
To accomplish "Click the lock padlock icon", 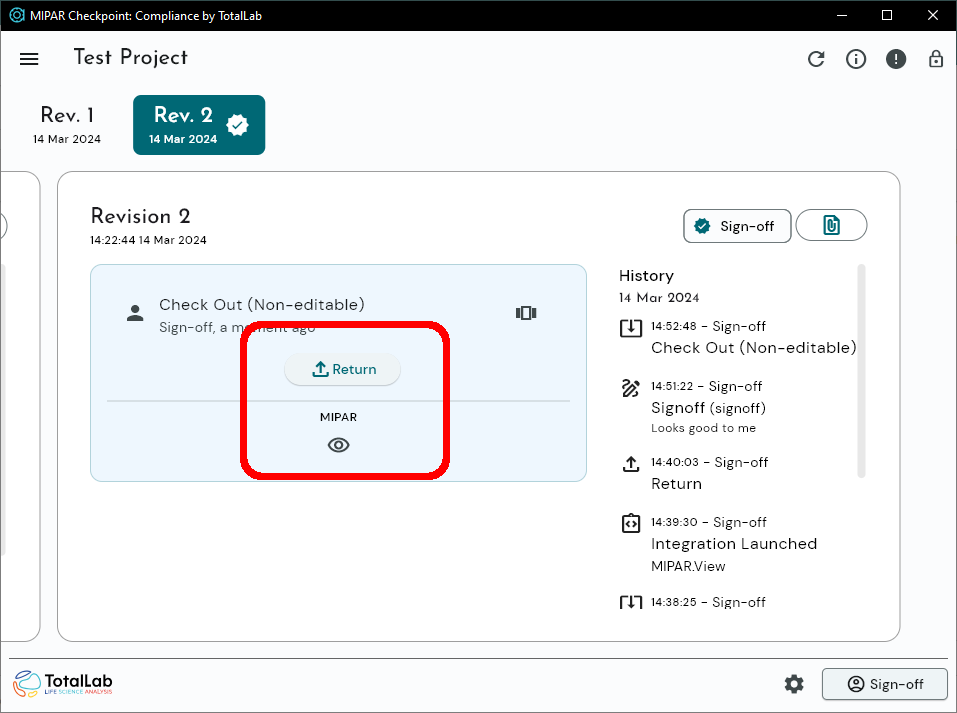I will point(936,59).
